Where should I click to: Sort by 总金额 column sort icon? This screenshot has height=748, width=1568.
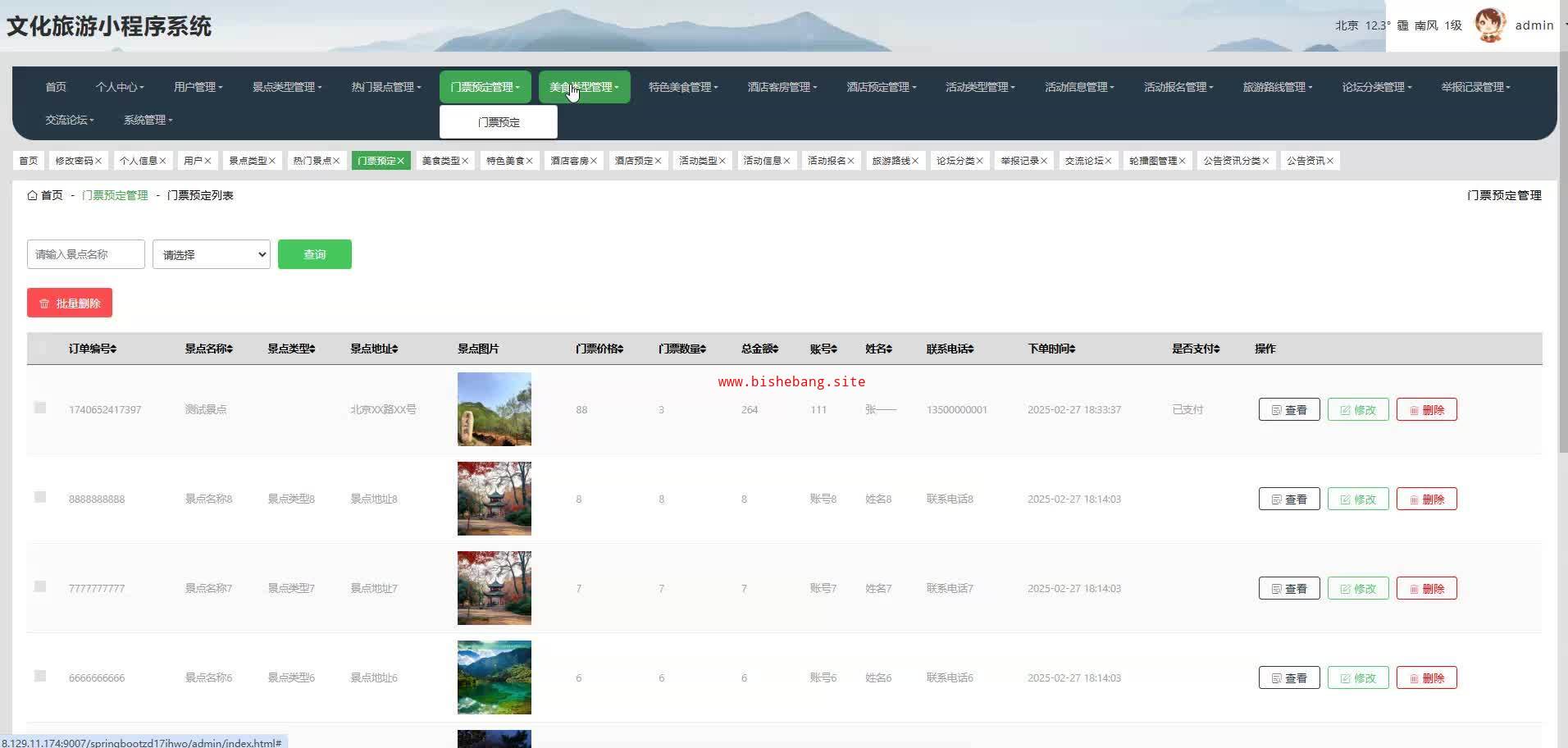point(775,349)
